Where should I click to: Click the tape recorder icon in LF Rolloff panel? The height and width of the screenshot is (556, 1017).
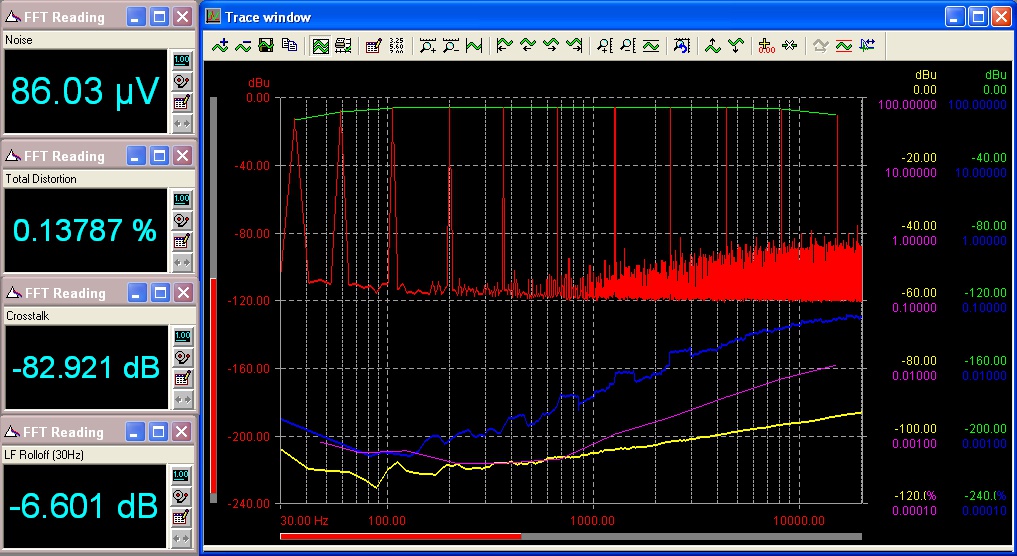click(x=182, y=496)
